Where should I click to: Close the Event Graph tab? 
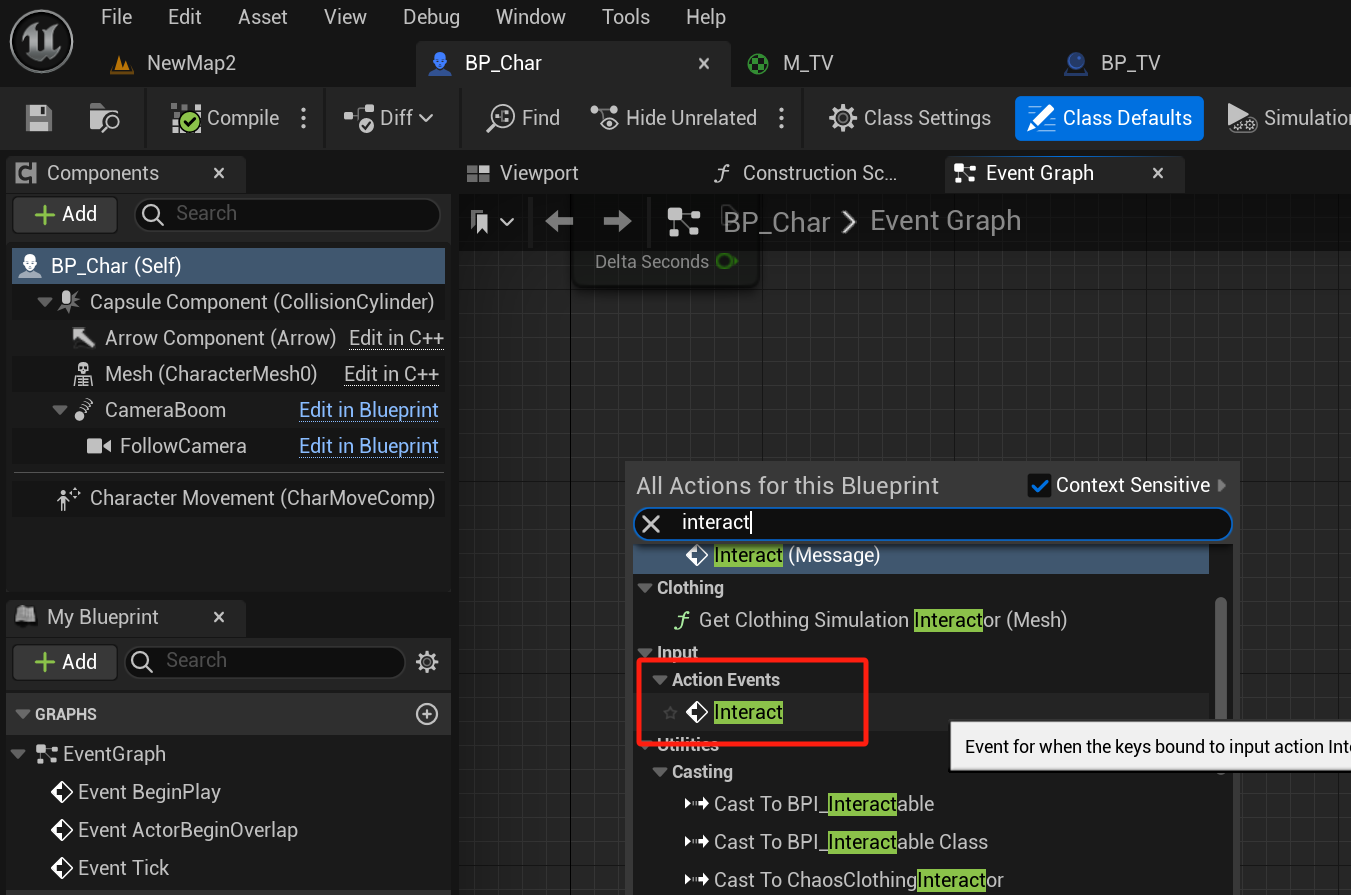1158,173
